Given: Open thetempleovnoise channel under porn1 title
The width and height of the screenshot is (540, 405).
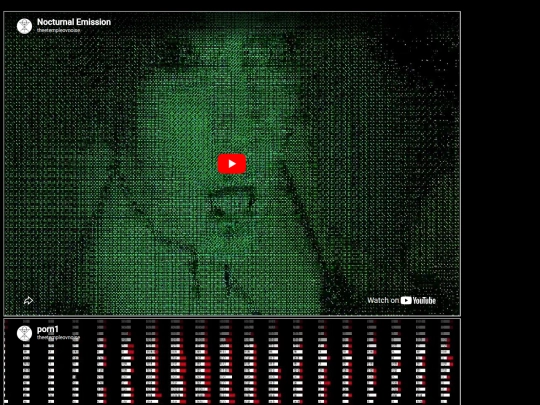Looking at the screenshot, I should [59, 338].
